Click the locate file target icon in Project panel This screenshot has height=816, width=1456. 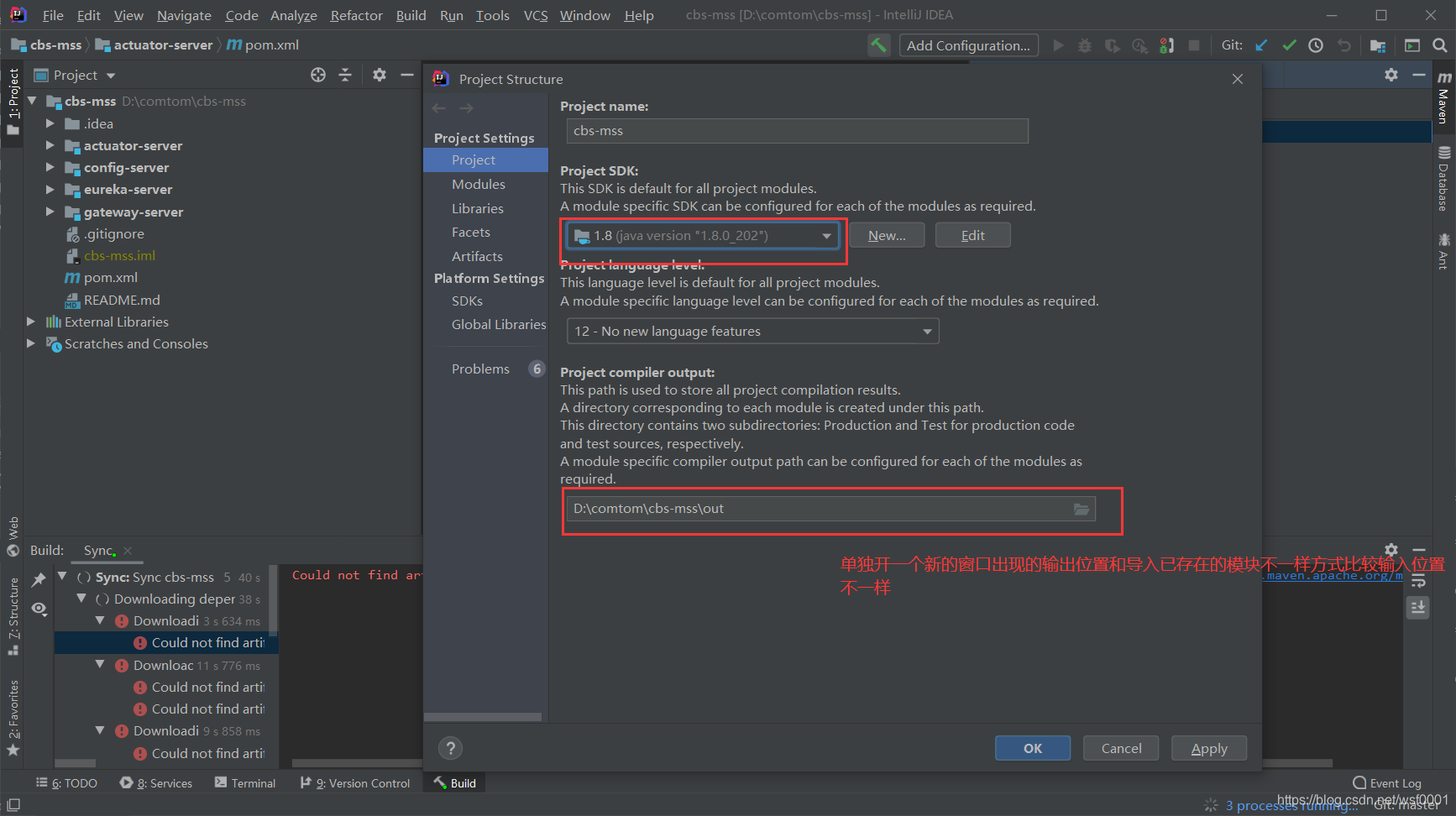click(x=317, y=75)
